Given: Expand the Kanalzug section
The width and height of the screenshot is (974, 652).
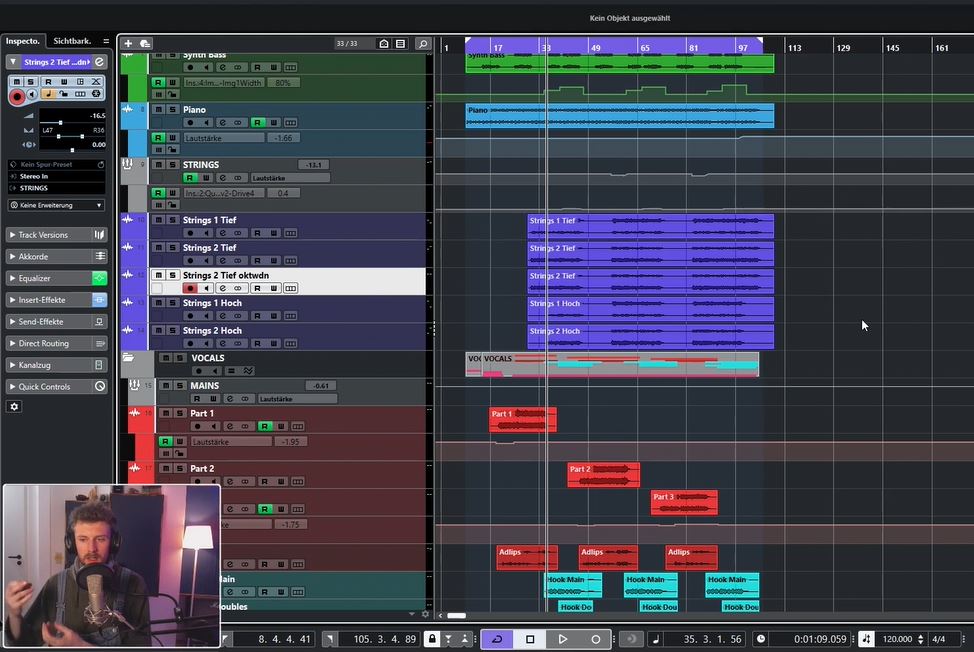Looking at the screenshot, I should (12, 365).
